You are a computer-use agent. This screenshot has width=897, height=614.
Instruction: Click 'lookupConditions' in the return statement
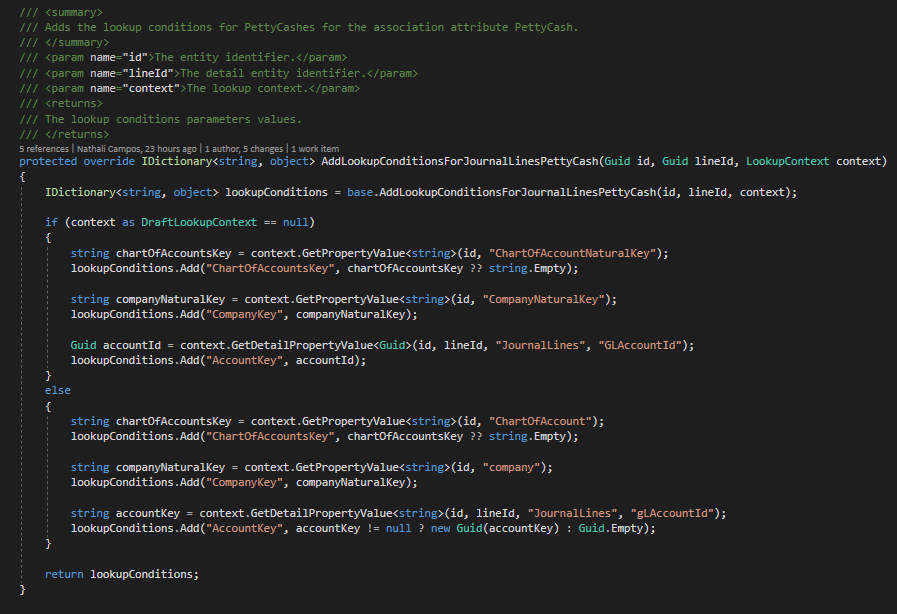coord(141,574)
